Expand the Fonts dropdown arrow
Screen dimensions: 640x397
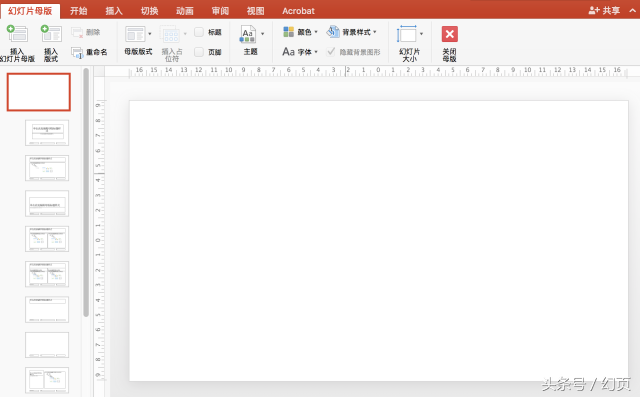coord(316,52)
